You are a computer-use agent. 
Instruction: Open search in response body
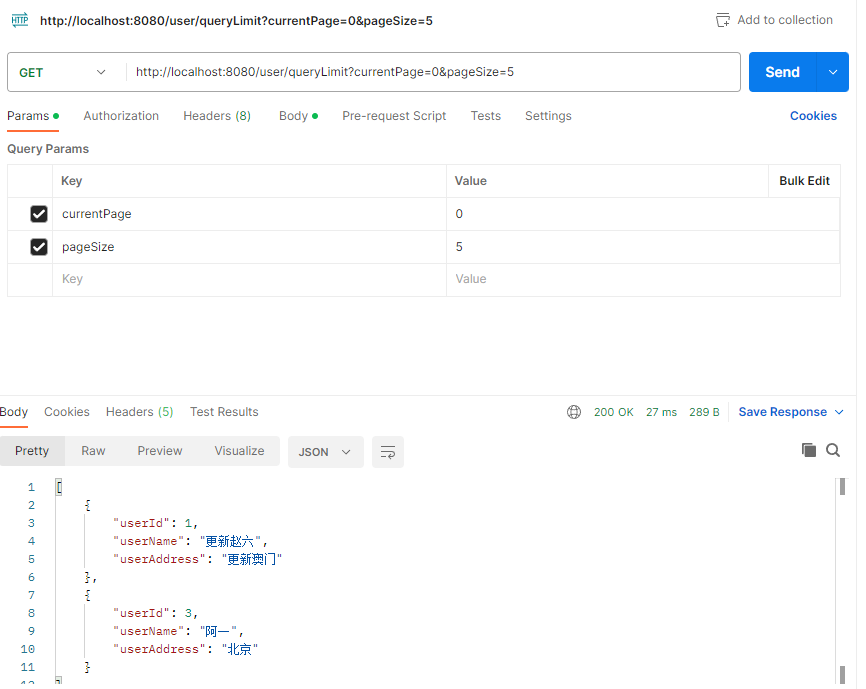(x=833, y=450)
